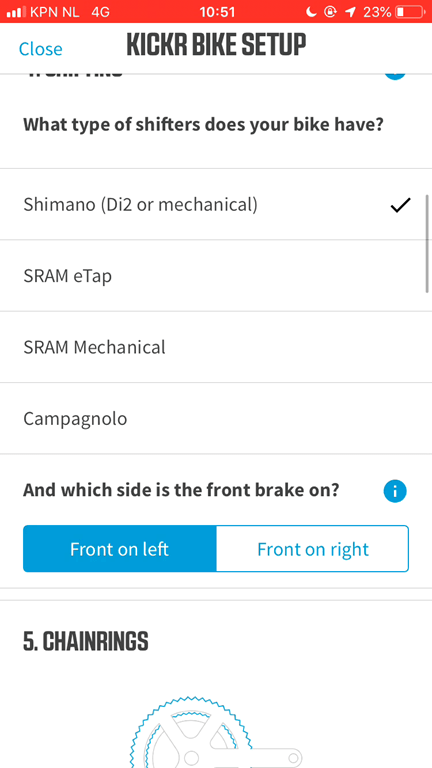Tap the vertical scrollbar indicator
This screenshot has height=768, width=432.
click(x=428, y=243)
